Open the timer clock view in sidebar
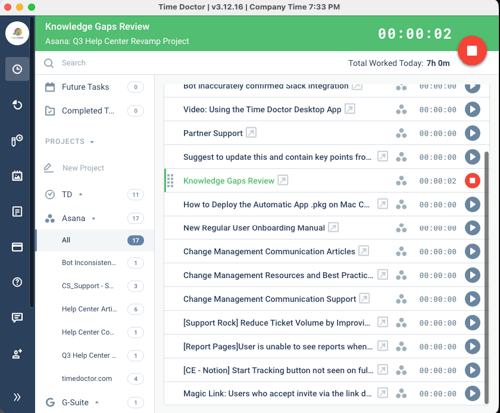Screen dimensions: 500x413 point(17,69)
